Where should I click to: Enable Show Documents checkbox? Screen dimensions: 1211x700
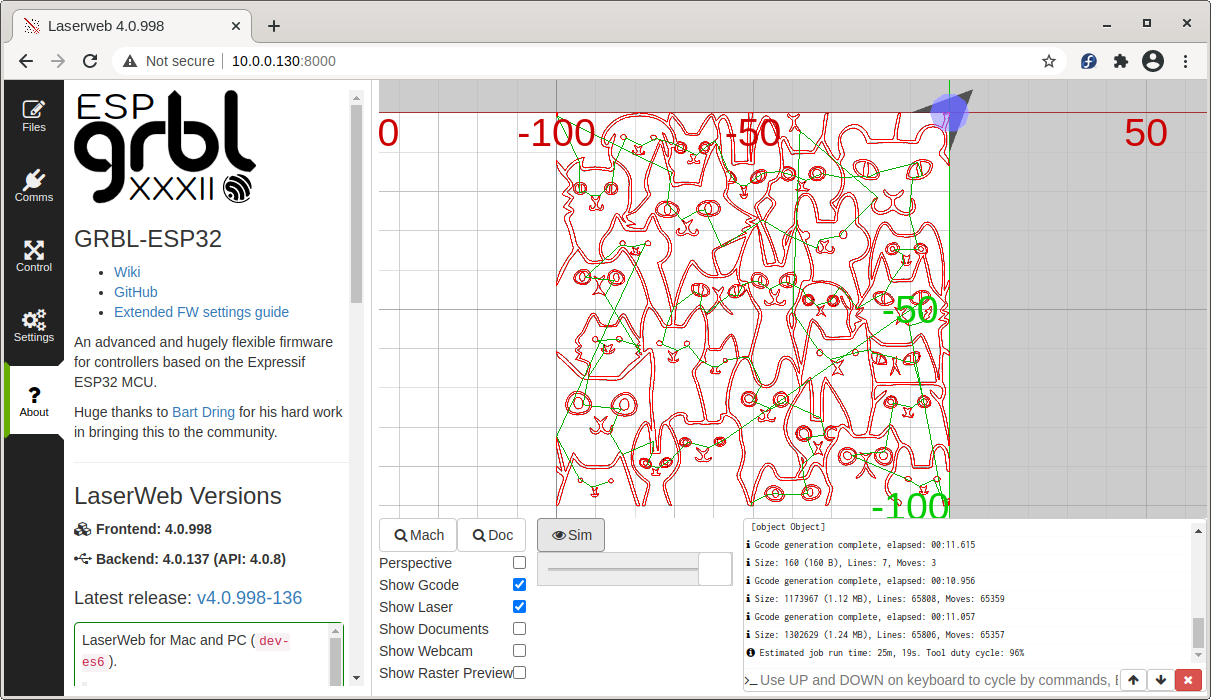(519, 629)
